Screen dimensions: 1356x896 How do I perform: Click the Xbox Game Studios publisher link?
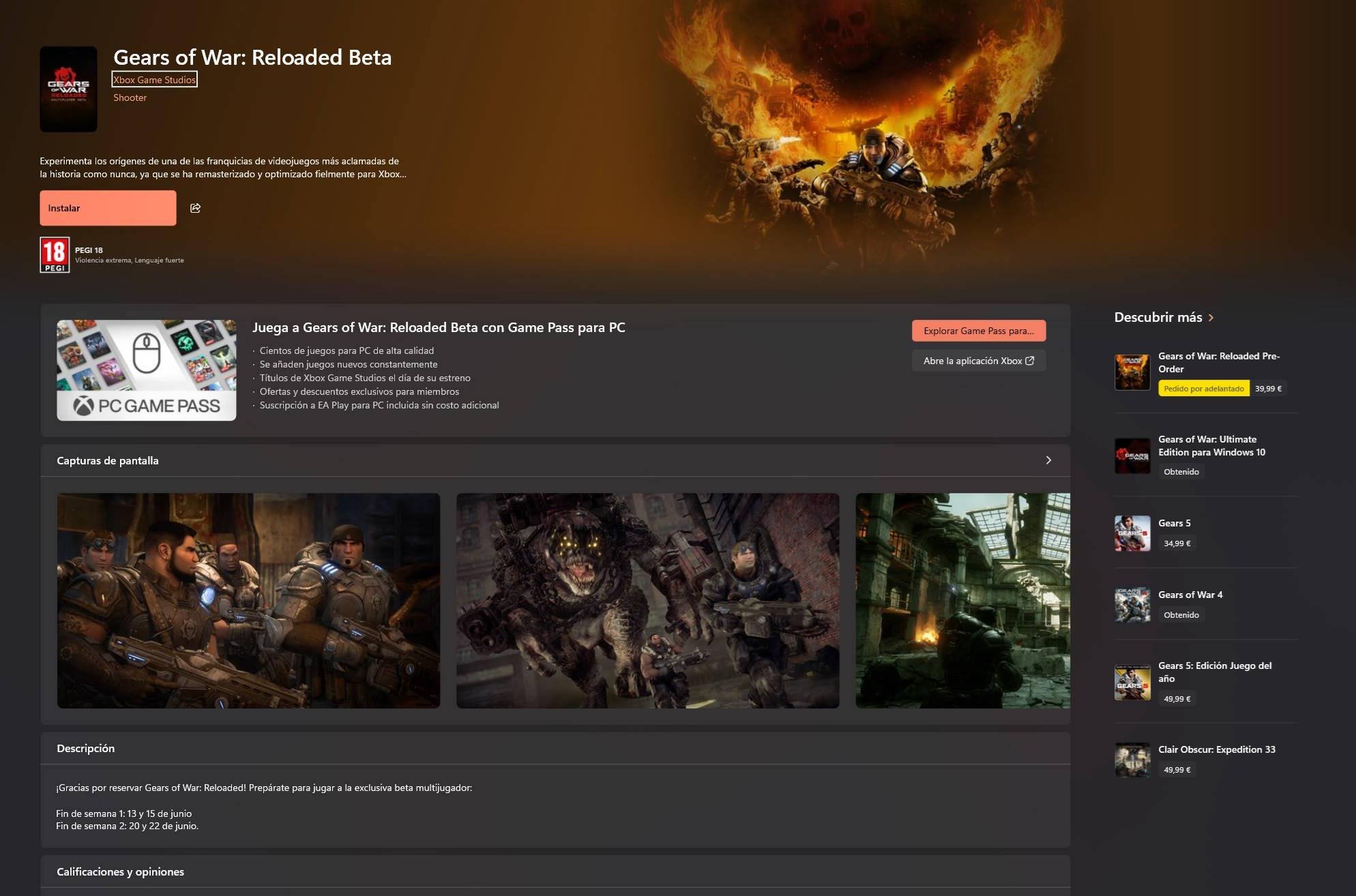[x=154, y=80]
